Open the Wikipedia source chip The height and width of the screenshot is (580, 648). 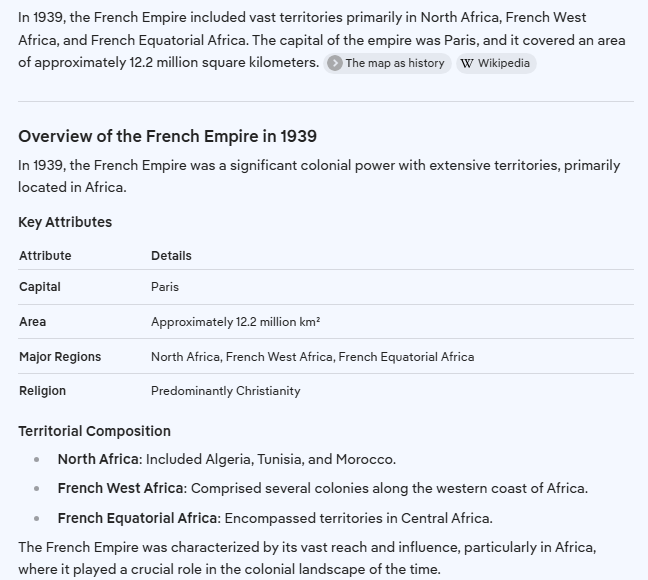click(x=496, y=63)
